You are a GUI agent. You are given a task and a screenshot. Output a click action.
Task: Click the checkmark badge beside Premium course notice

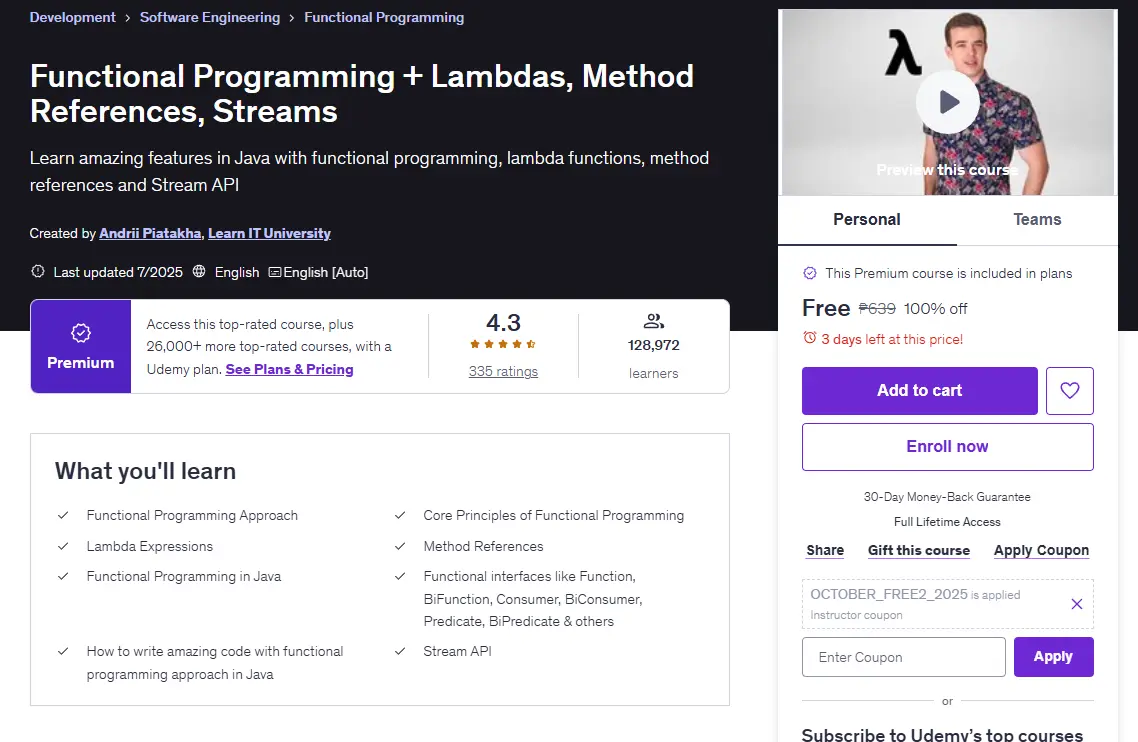[x=810, y=273]
